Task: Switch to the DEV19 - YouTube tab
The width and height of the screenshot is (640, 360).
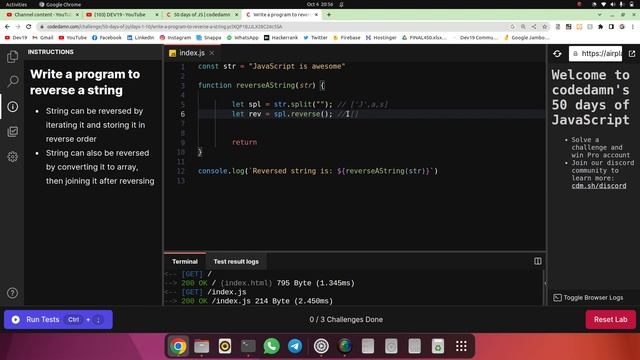Action: pyautogui.click(x=122, y=15)
